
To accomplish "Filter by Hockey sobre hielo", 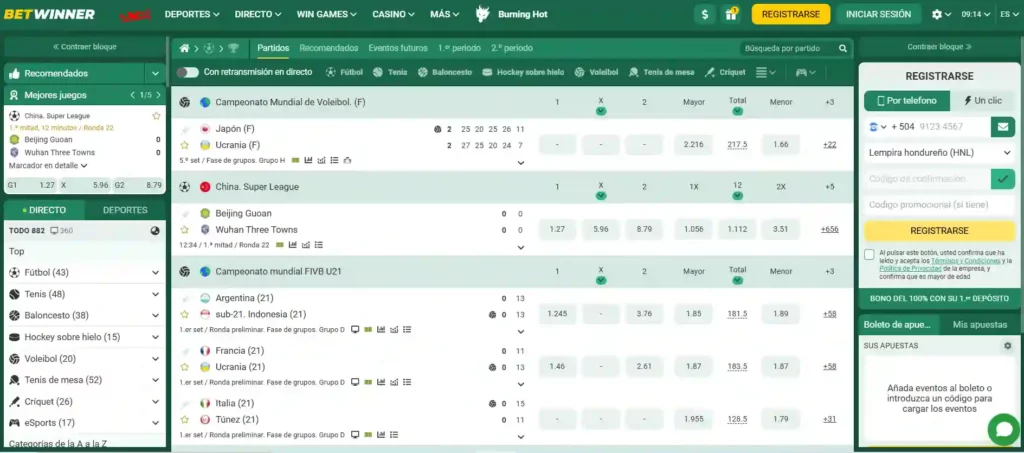I will click(523, 72).
